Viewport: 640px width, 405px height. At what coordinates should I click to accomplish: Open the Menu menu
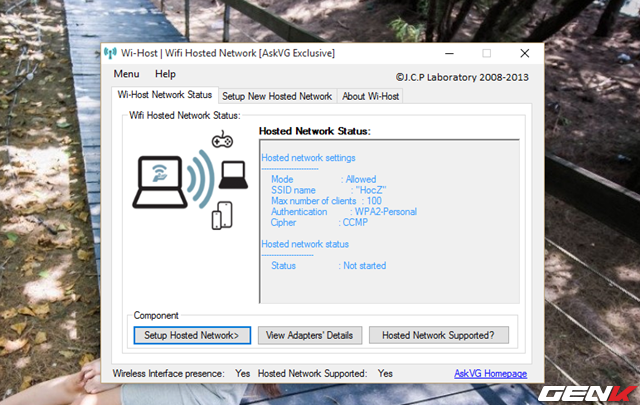pos(127,74)
